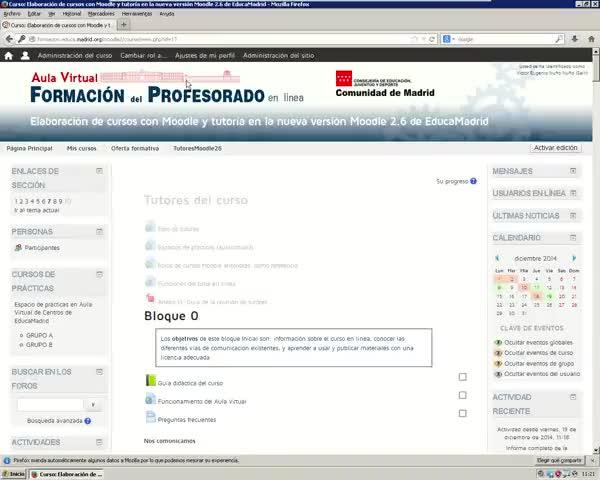Image resolution: width=600 pixels, height=480 pixels.
Task: Click the Elegir qué compartir button
Action: coord(559,460)
